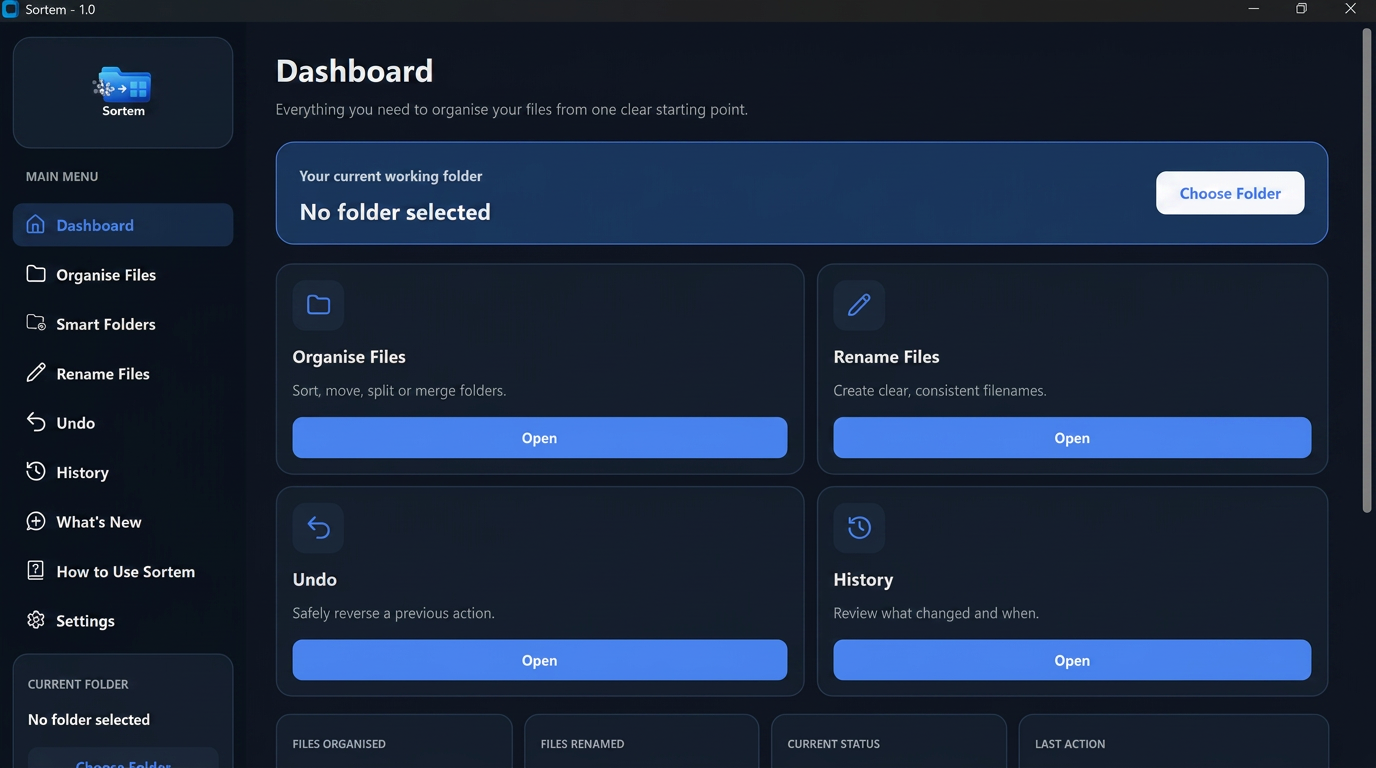Click the Settings gear icon in sidebar

[x=36, y=620]
